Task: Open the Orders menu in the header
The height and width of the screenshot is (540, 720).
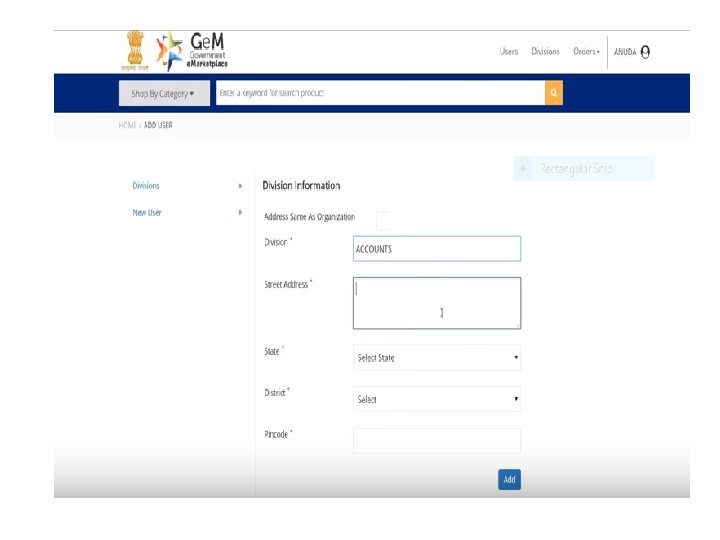Action: click(586, 51)
